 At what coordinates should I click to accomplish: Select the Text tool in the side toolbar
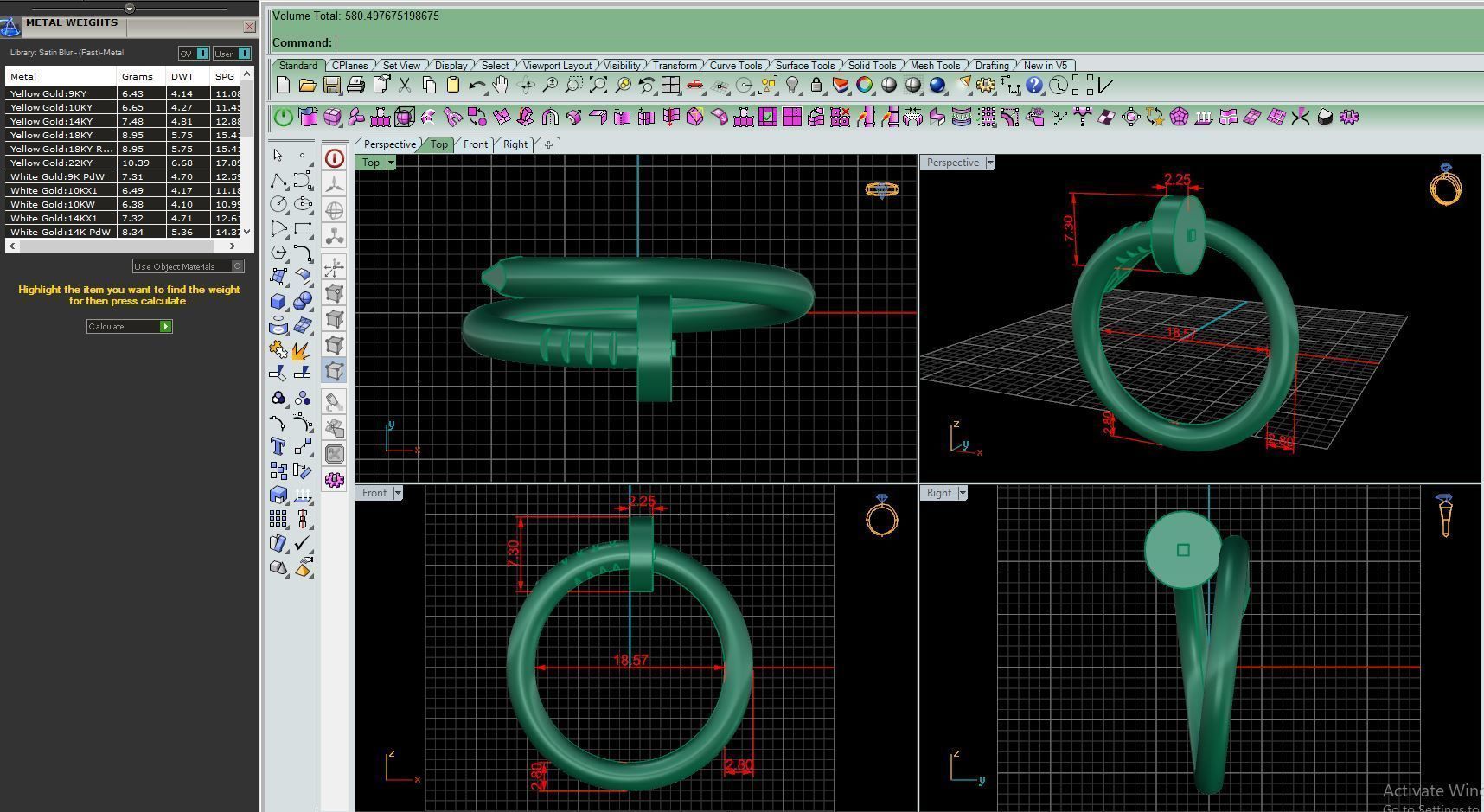[278, 446]
